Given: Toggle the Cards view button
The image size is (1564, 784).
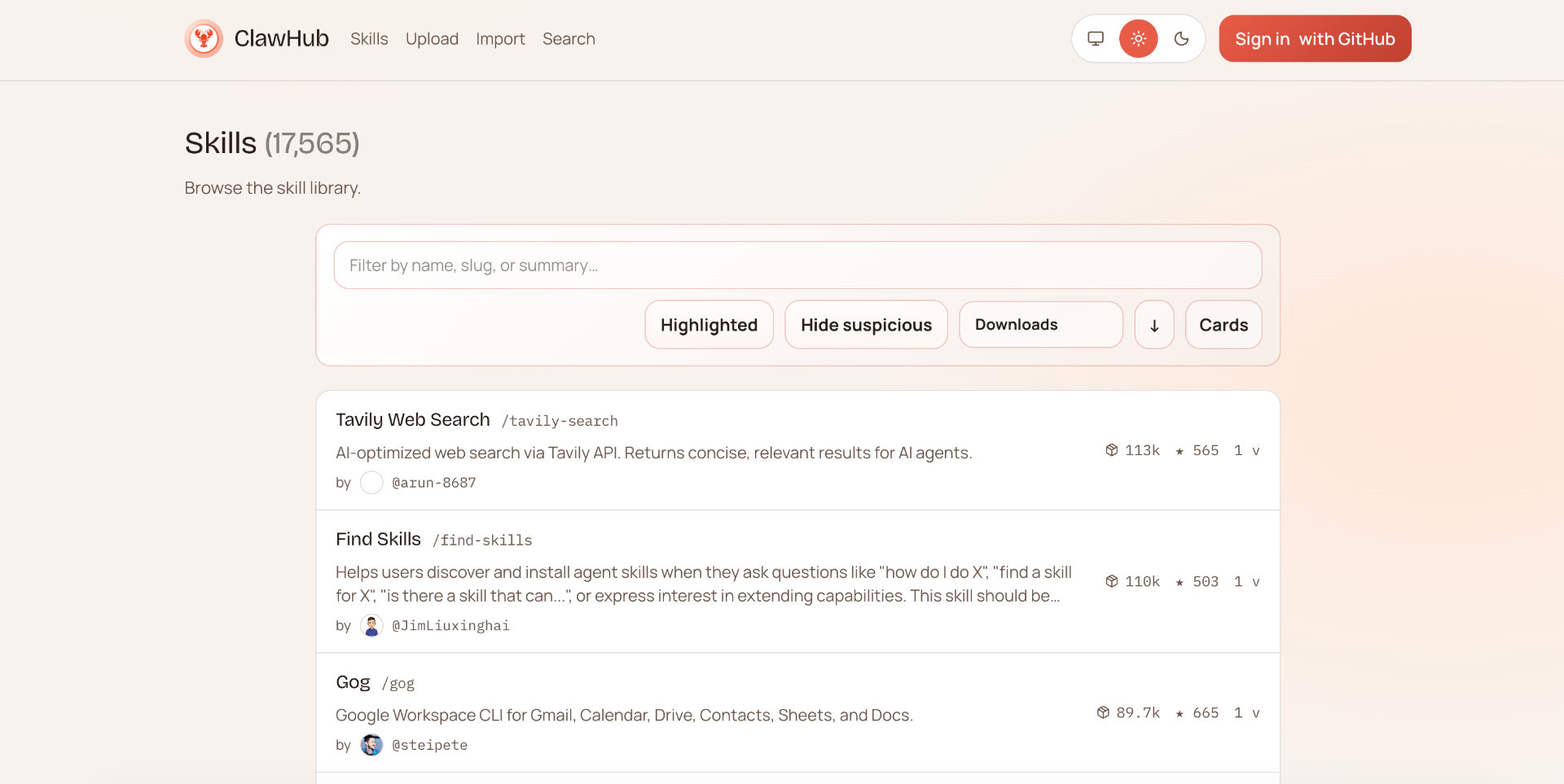Looking at the screenshot, I should (1224, 325).
